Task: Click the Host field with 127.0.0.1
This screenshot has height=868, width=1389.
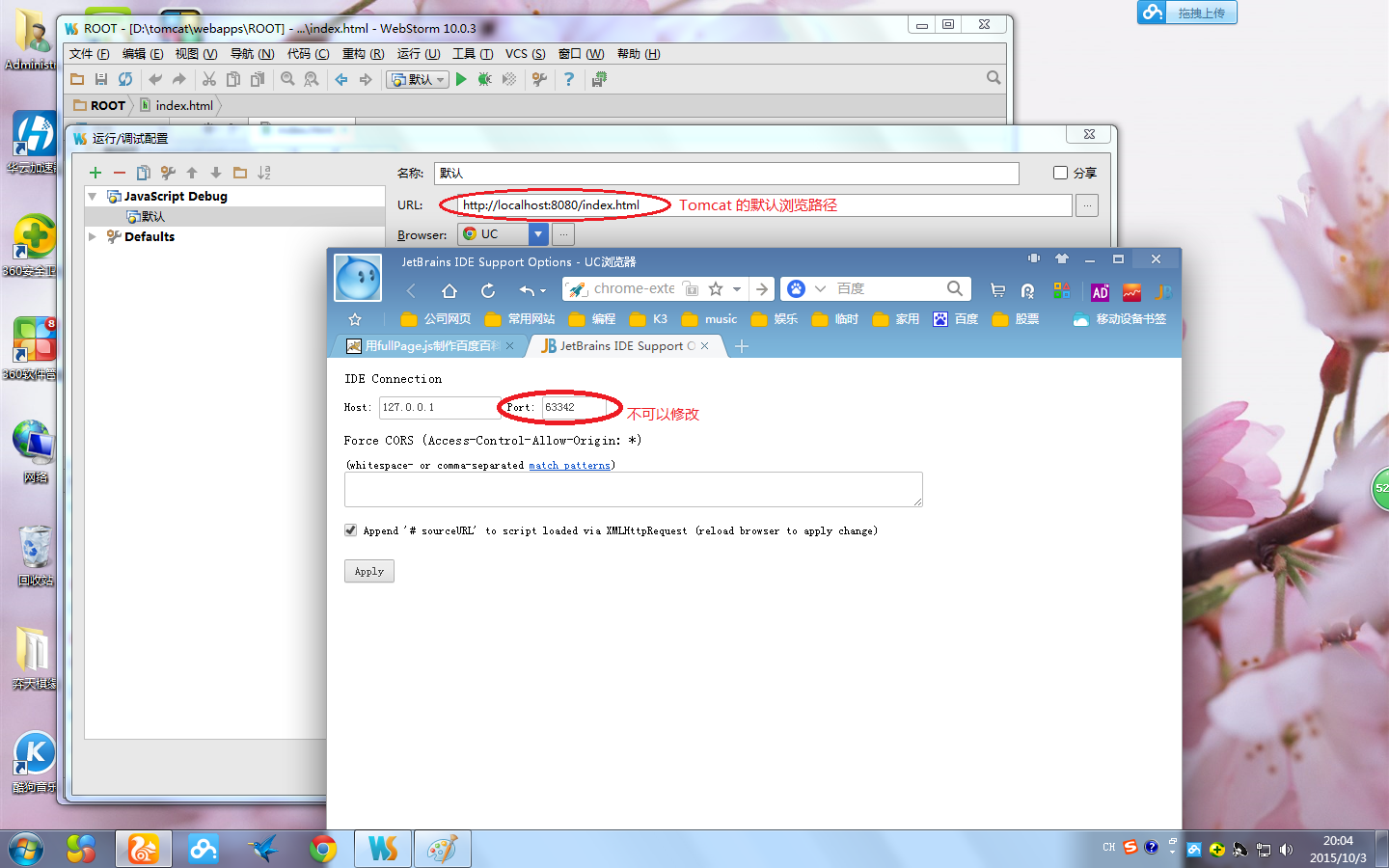Action: pos(438,407)
